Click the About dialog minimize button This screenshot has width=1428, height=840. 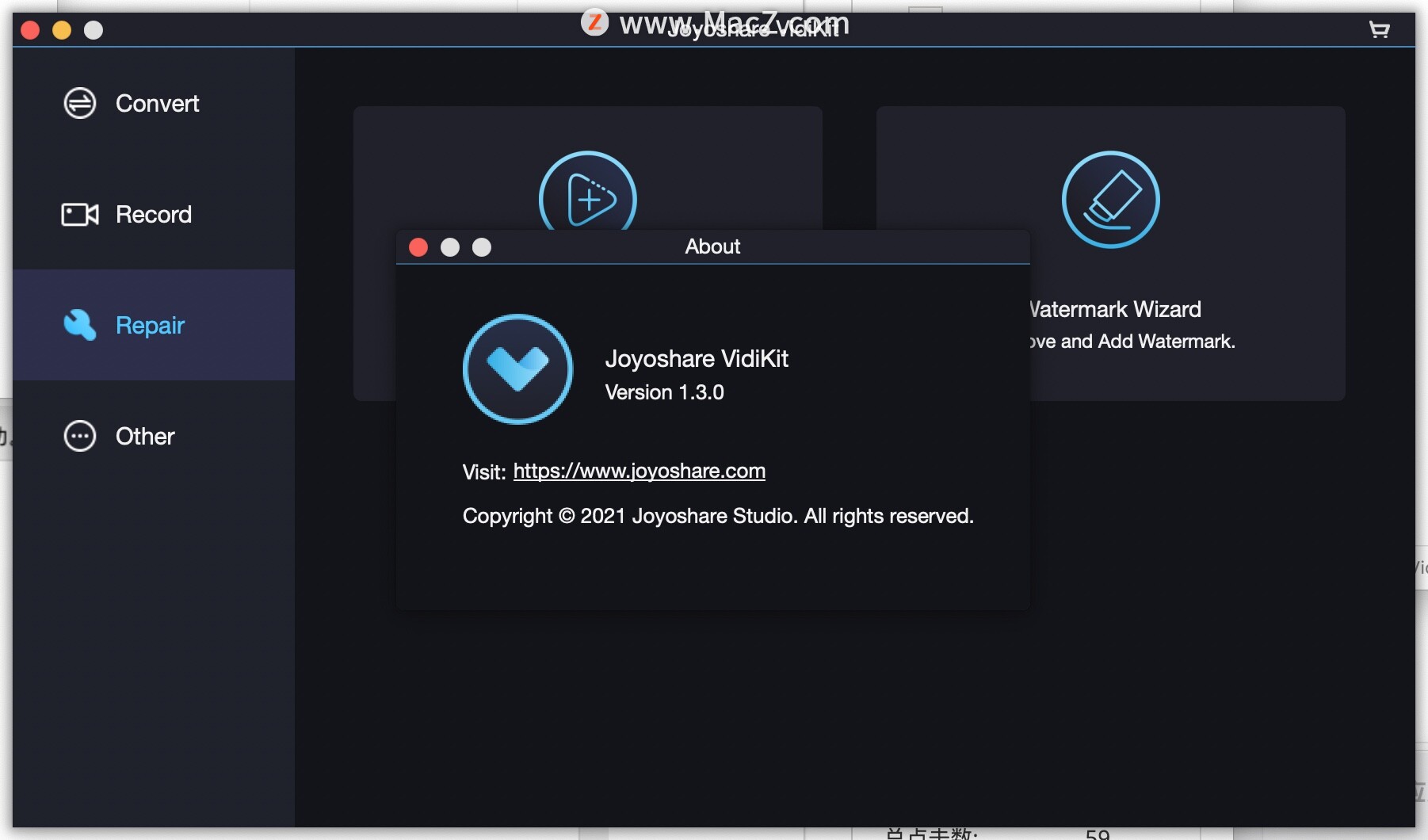[450, 247]
